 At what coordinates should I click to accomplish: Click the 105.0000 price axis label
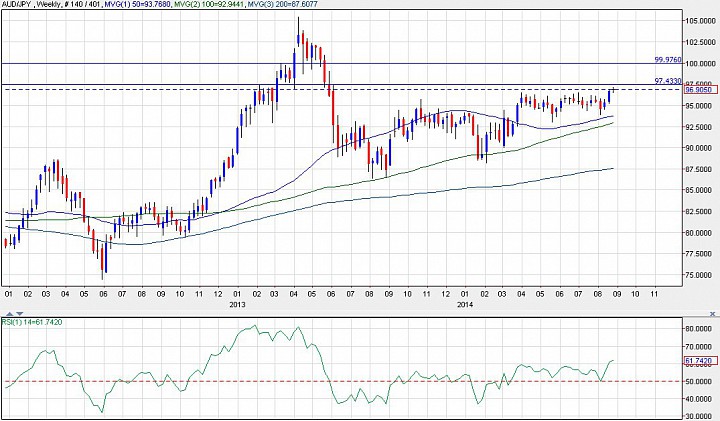click(700, 21)
